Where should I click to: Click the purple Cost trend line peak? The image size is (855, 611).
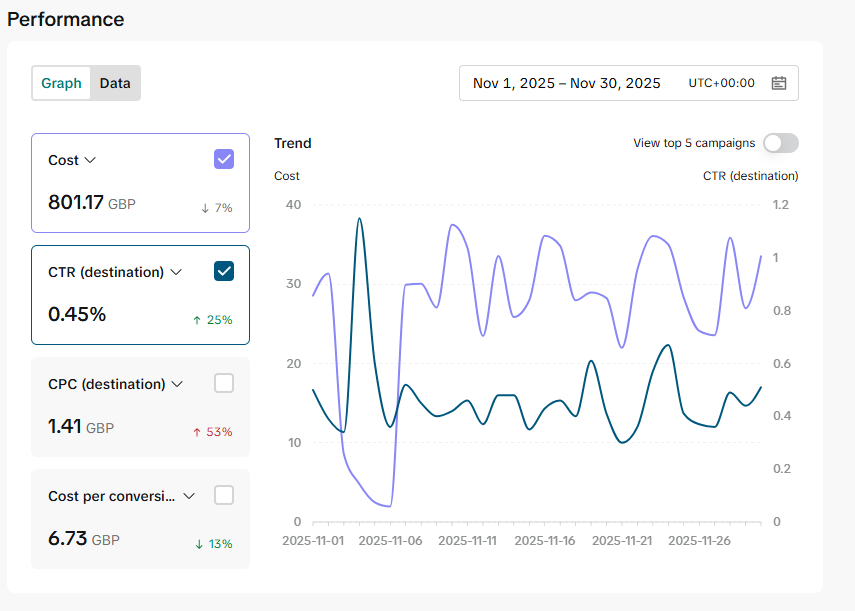click(453, 225)
